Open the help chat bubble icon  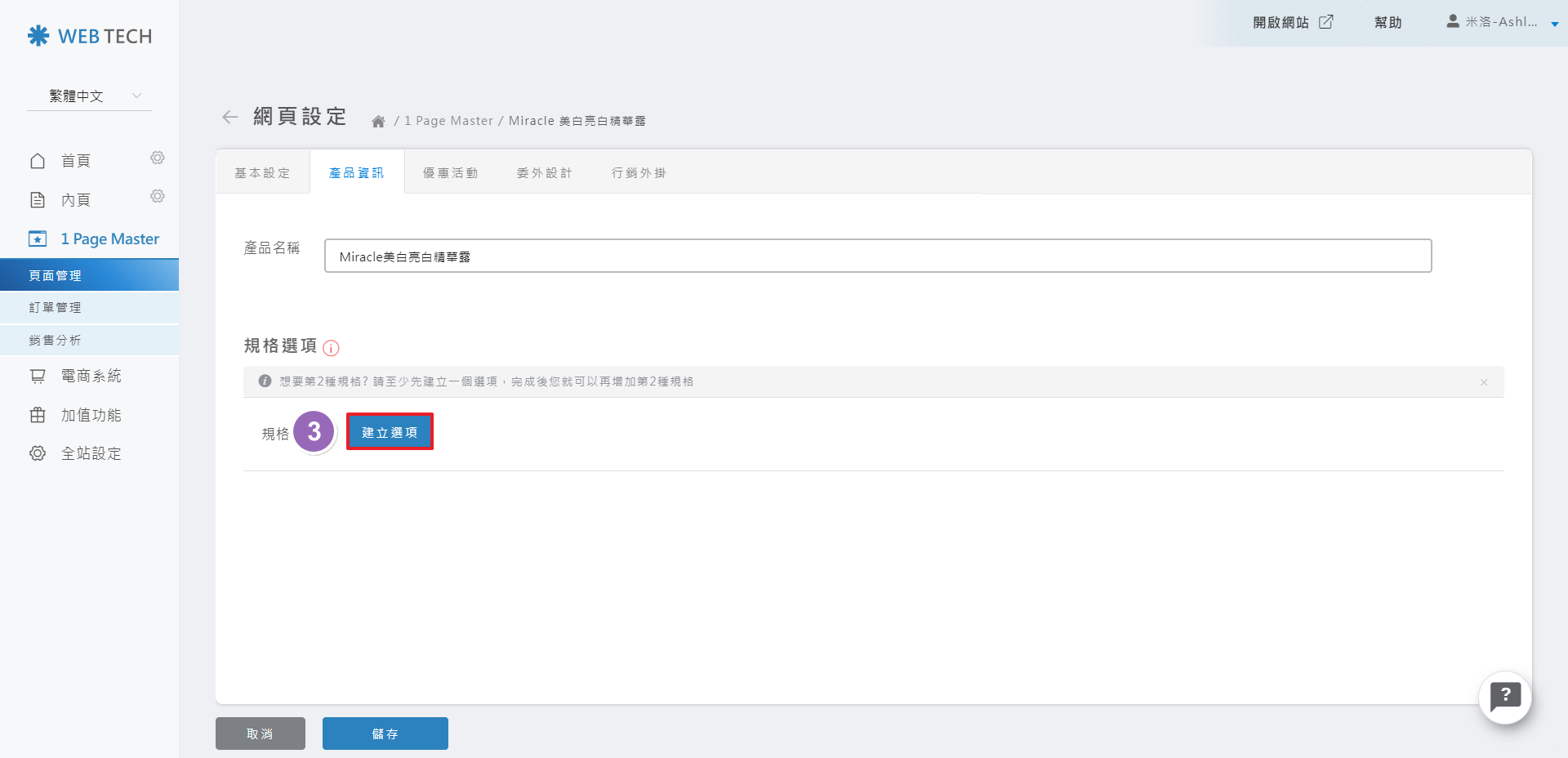coord(1504,698)
